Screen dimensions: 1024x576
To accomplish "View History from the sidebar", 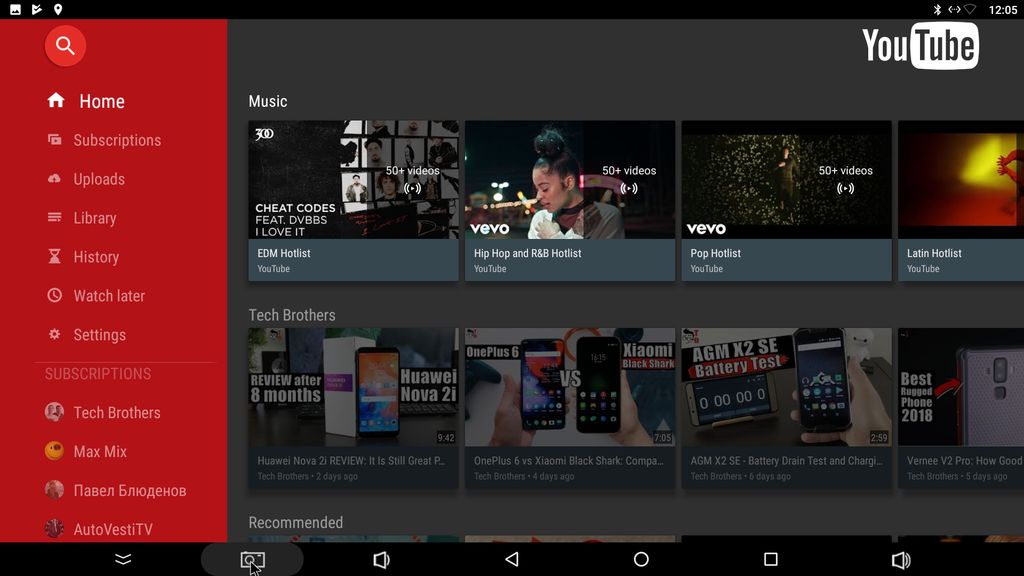I will (x=95, y=257).
